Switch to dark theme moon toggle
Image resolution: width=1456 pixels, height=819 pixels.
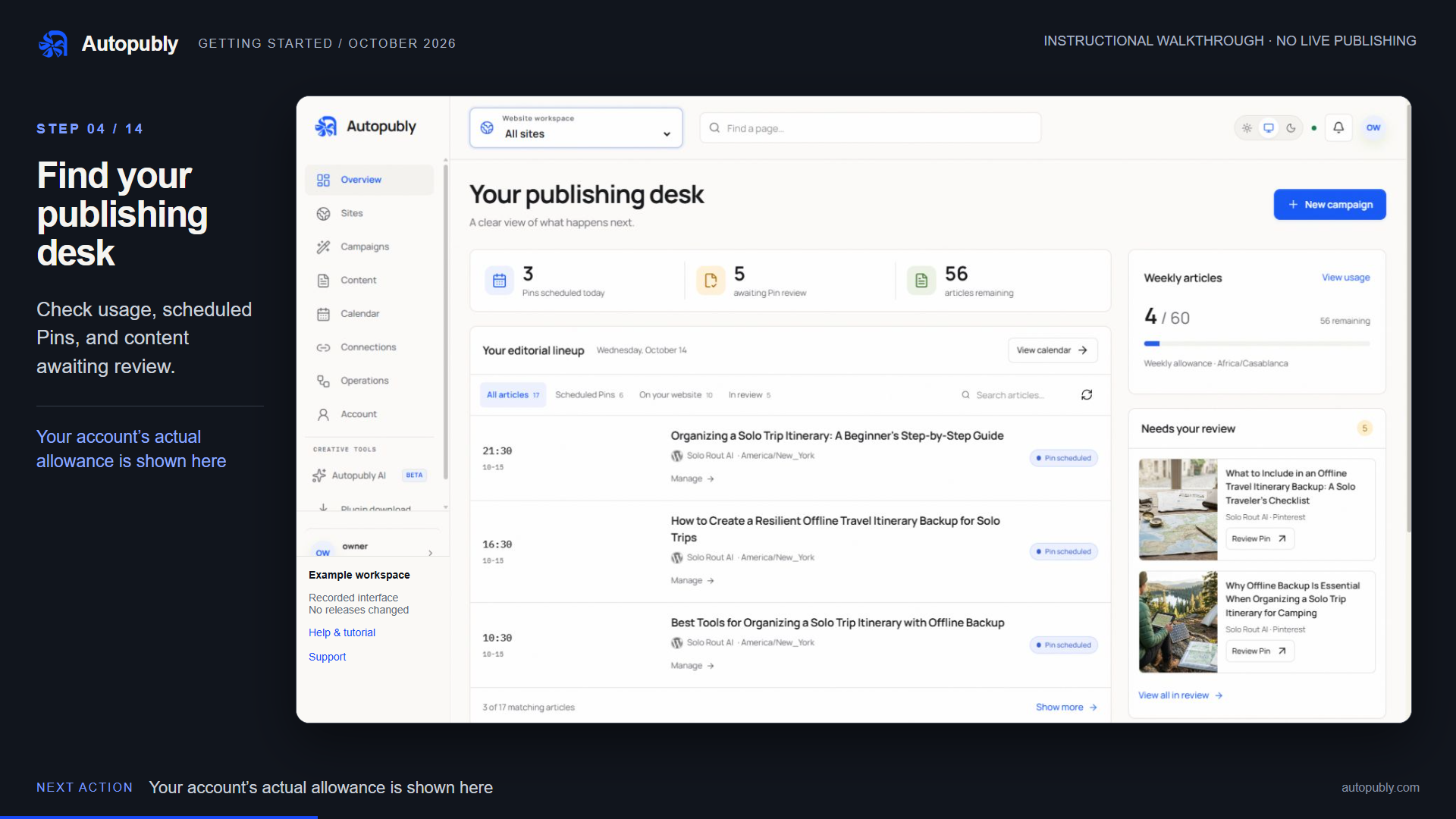click(x=1291, y=128)
